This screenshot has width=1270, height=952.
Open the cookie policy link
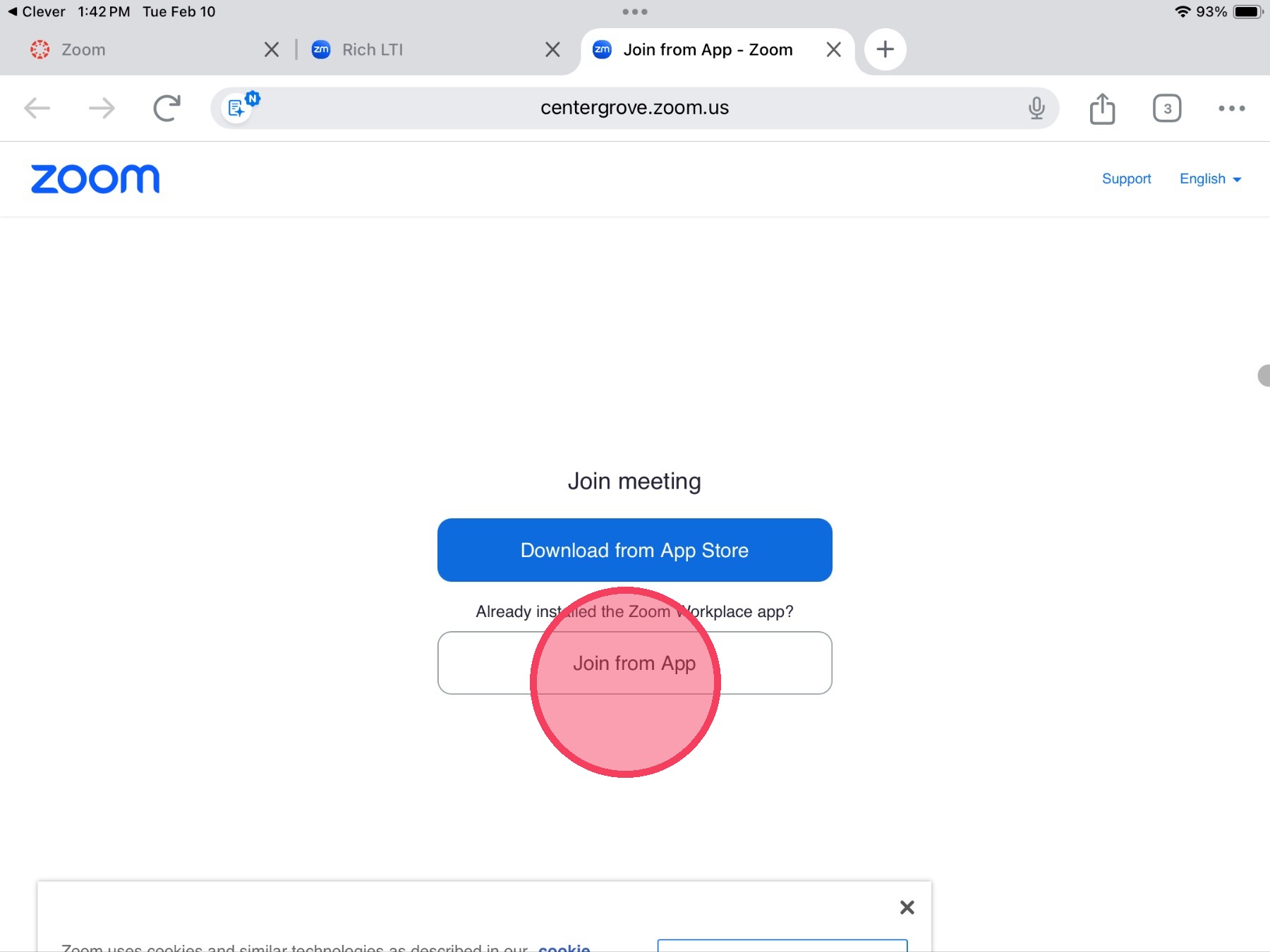pos(564,947)
